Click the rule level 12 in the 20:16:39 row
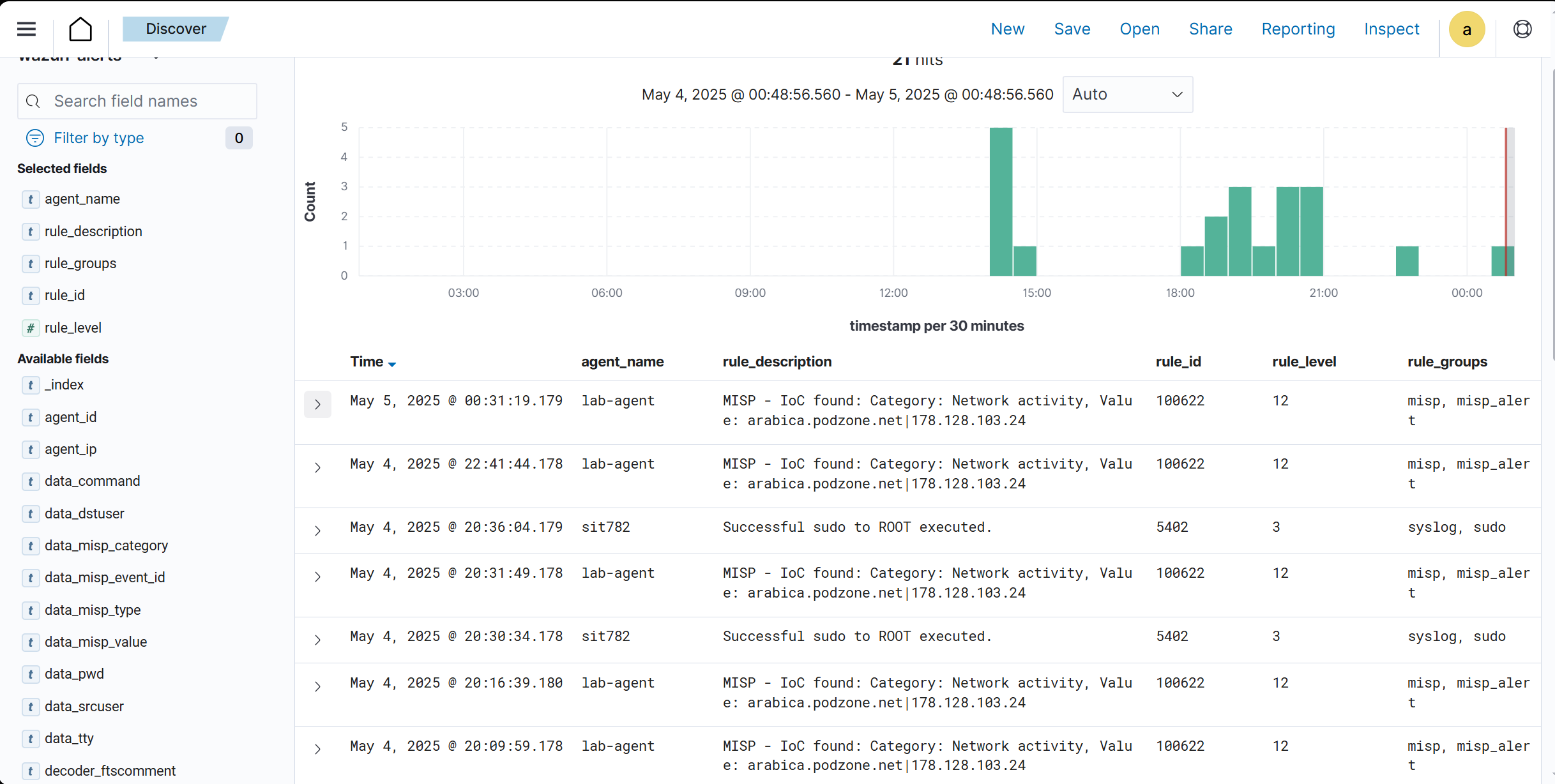 tap(1280, 683)
